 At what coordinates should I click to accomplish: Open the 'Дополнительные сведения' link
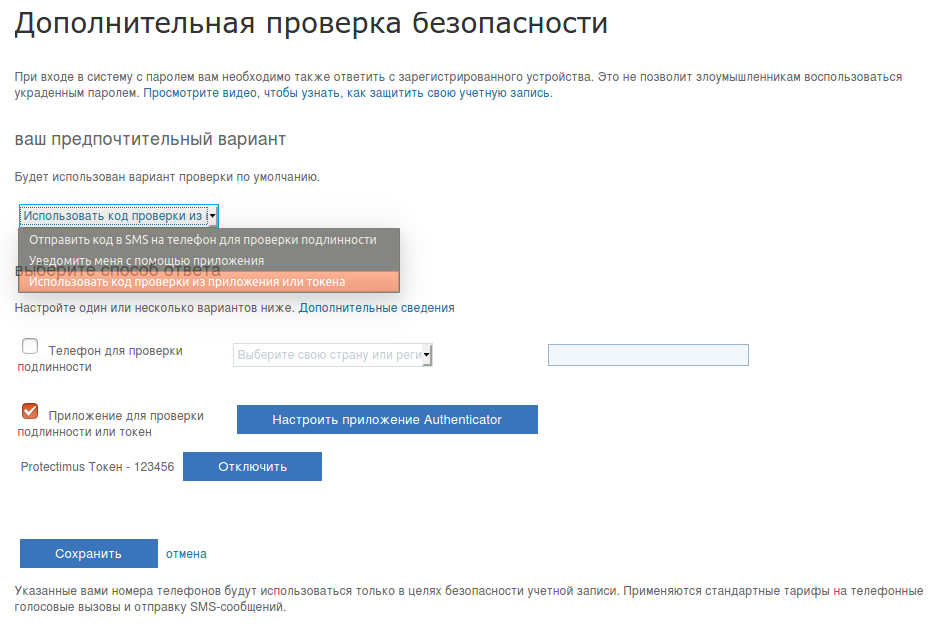click(x=376, y=307)
